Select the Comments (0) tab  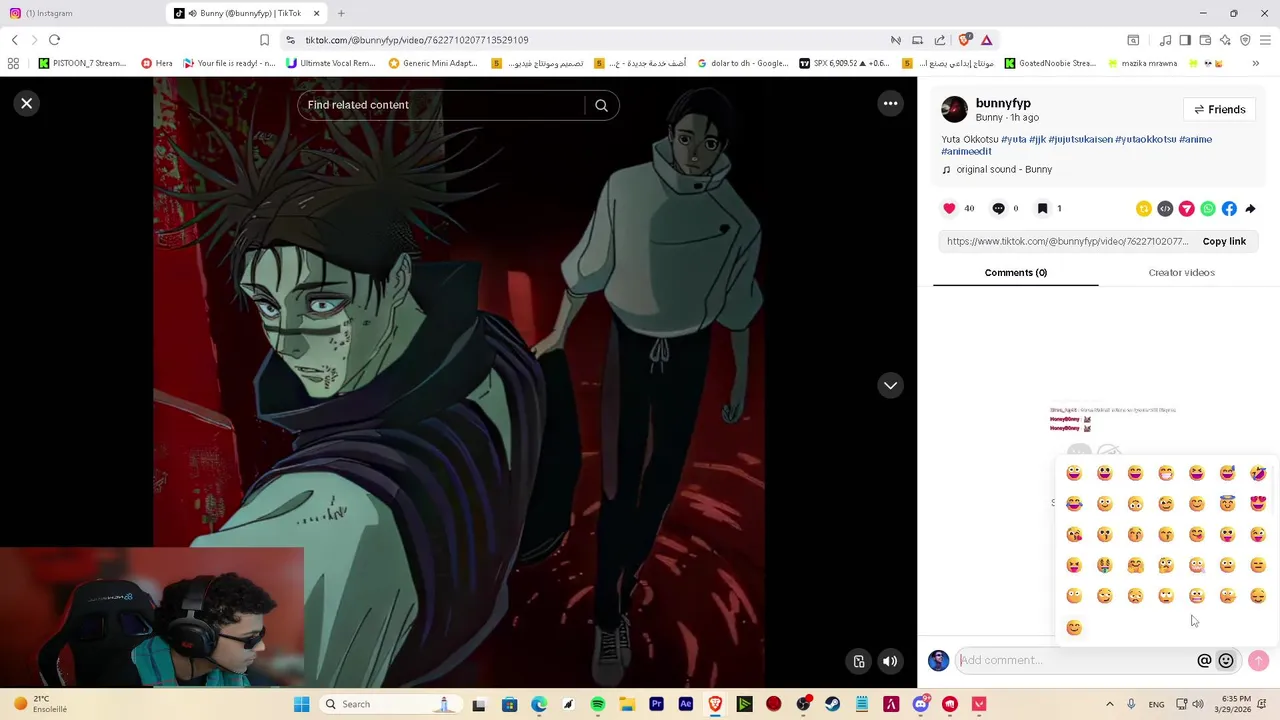[1015, 273]
